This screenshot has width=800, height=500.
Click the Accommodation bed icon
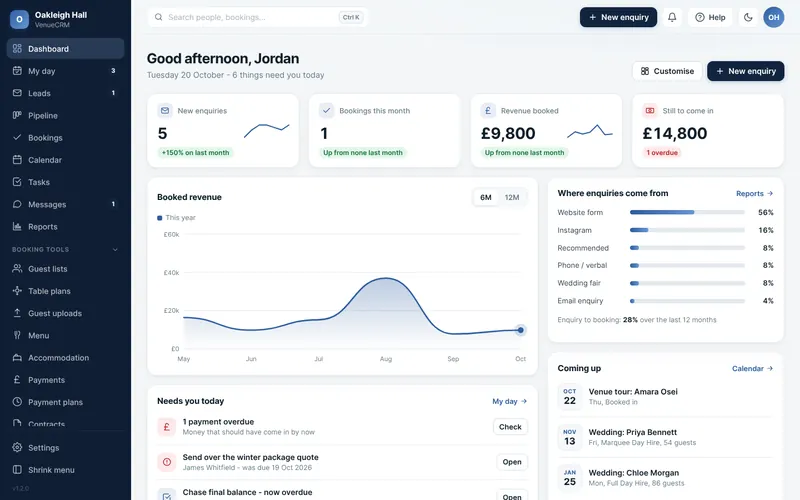click(x=17, y=358)
